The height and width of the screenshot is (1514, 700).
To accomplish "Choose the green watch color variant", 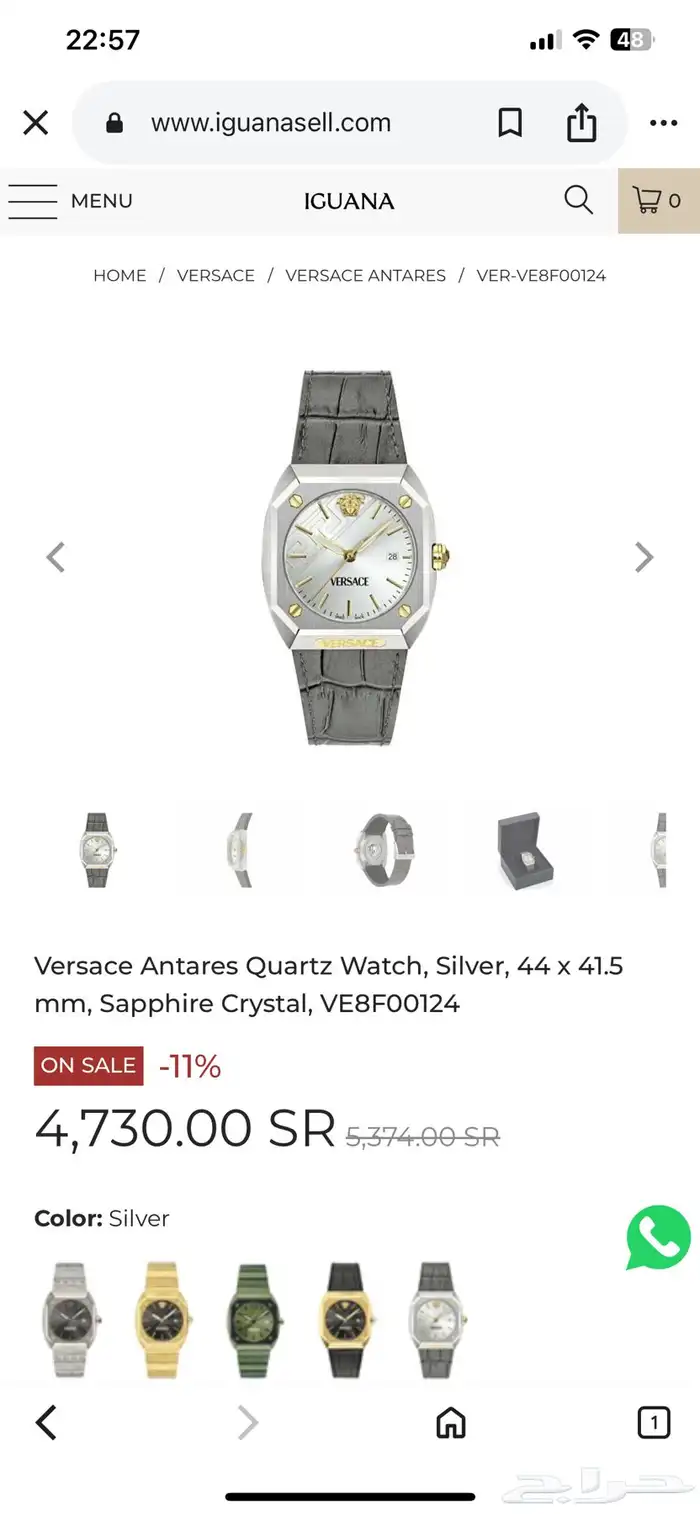I will pos(256,1320).
